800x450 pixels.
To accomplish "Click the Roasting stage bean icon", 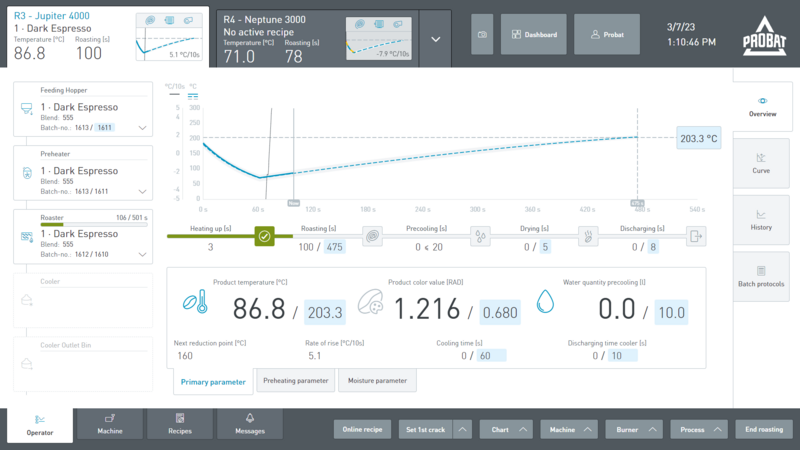I will (372, 236).
